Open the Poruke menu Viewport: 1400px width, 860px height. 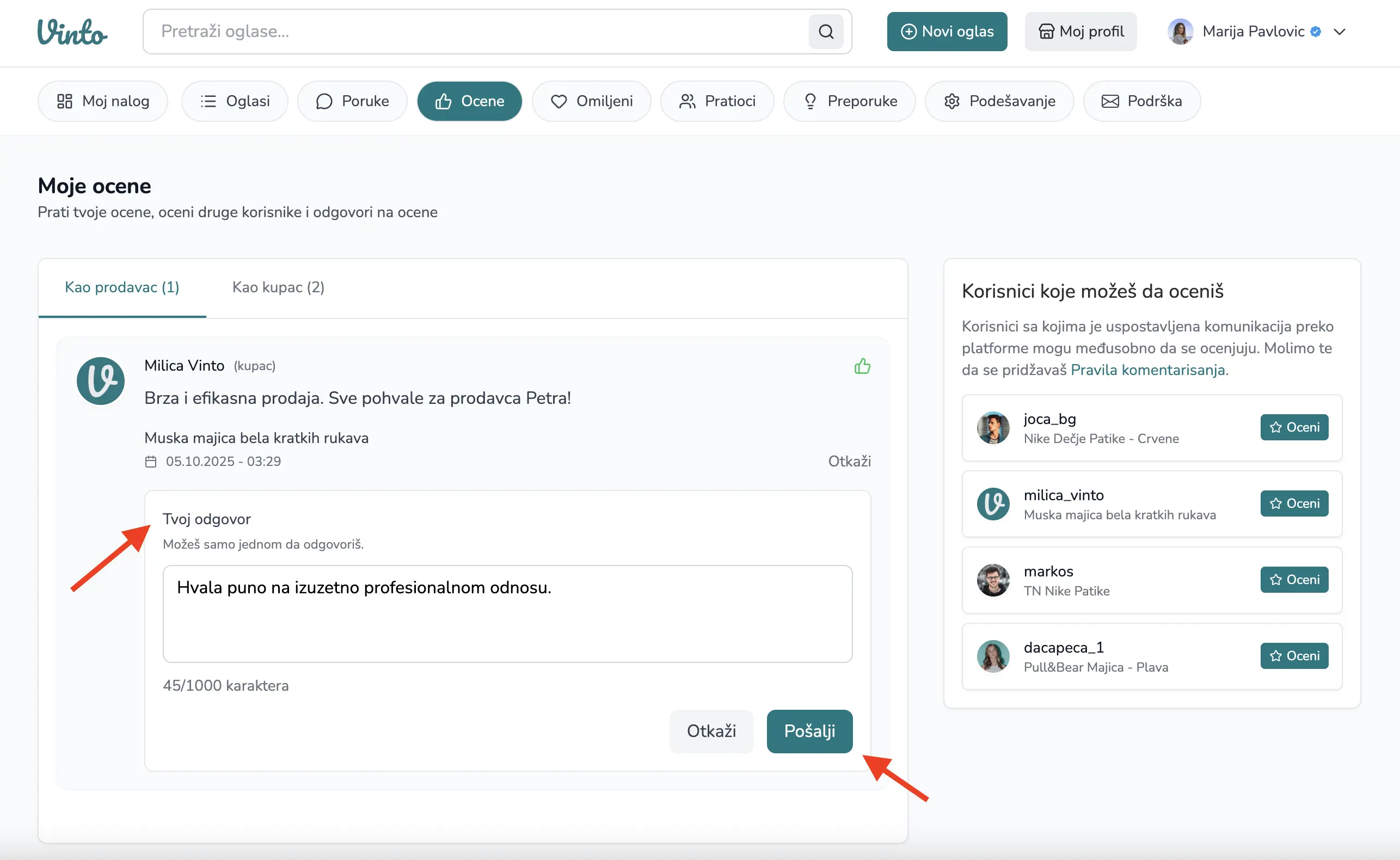pos(352,101)
